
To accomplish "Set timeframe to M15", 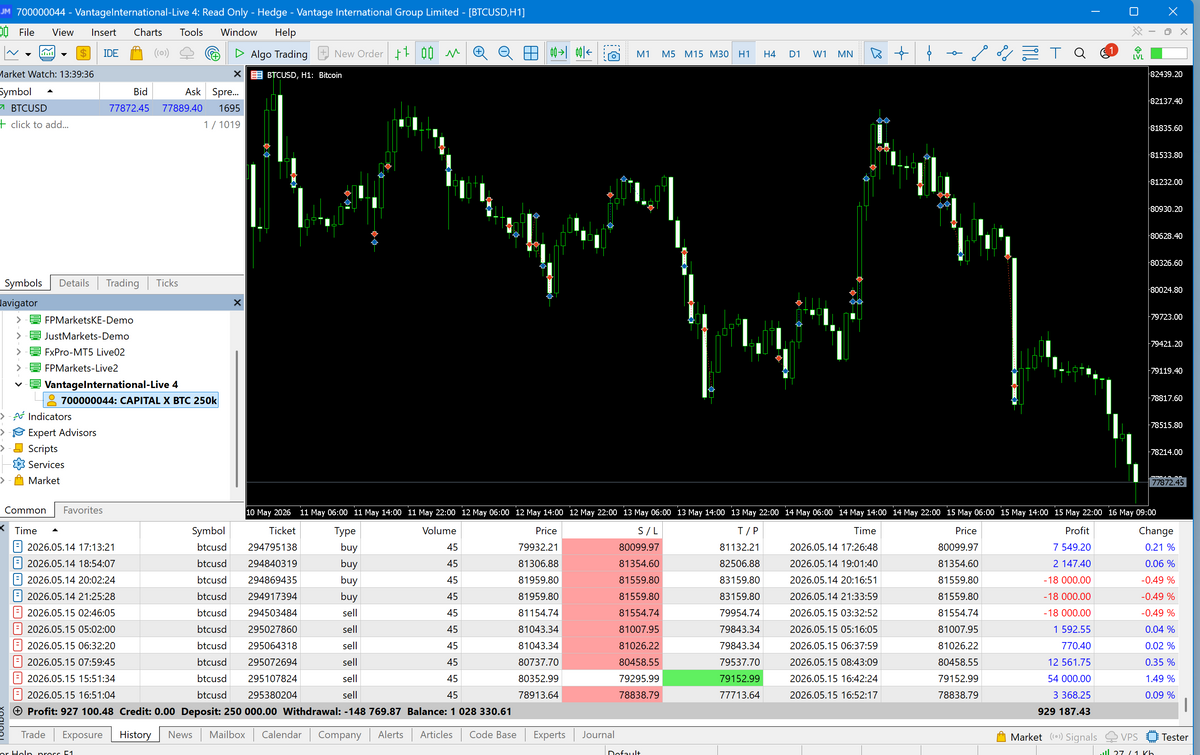I will 693,54.
